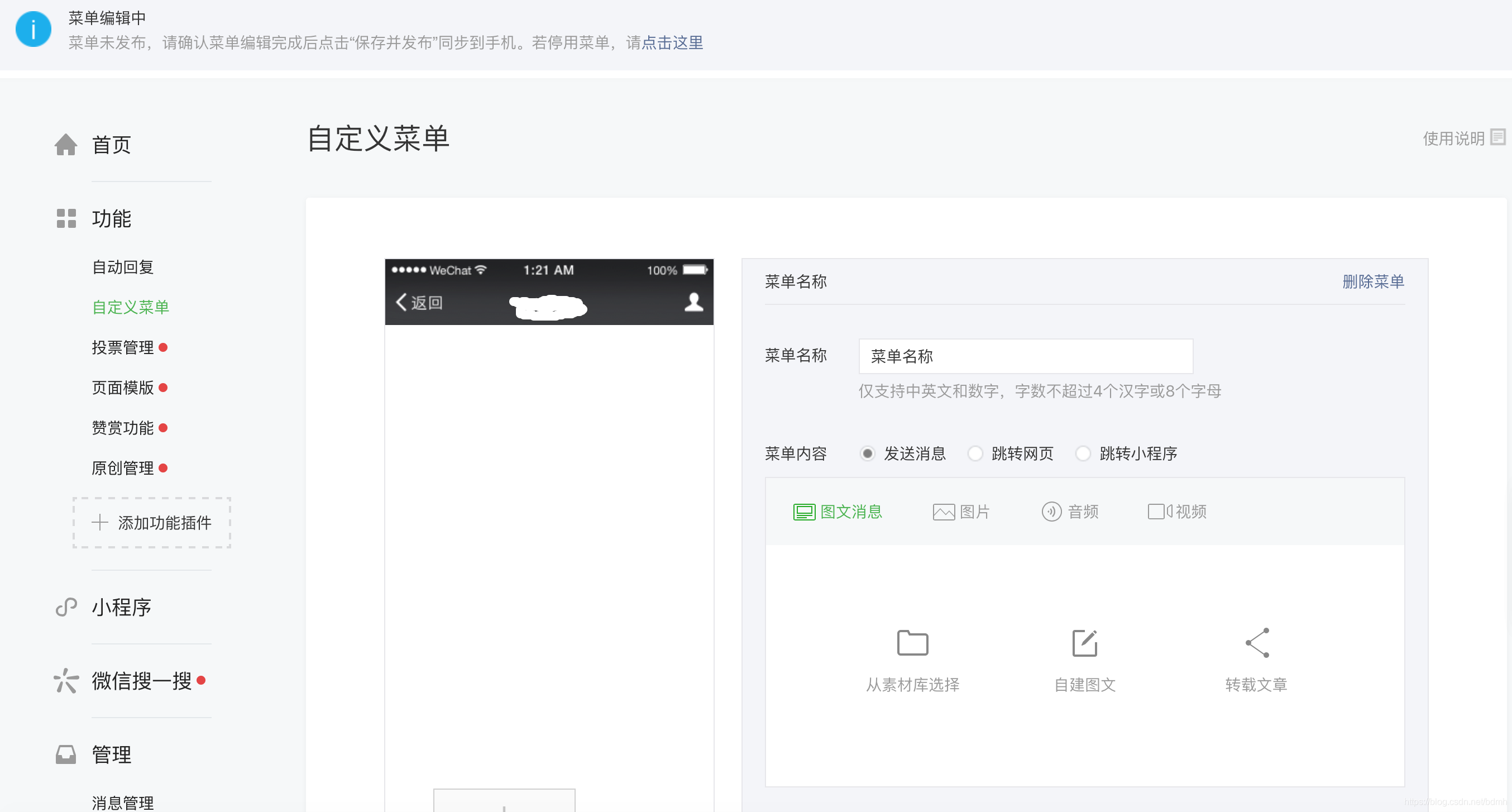This screenshot has width=1512, height=812.
Task: Expand the 管理 sidebar section
Action: pyautogui.click(x=111, y=754)
